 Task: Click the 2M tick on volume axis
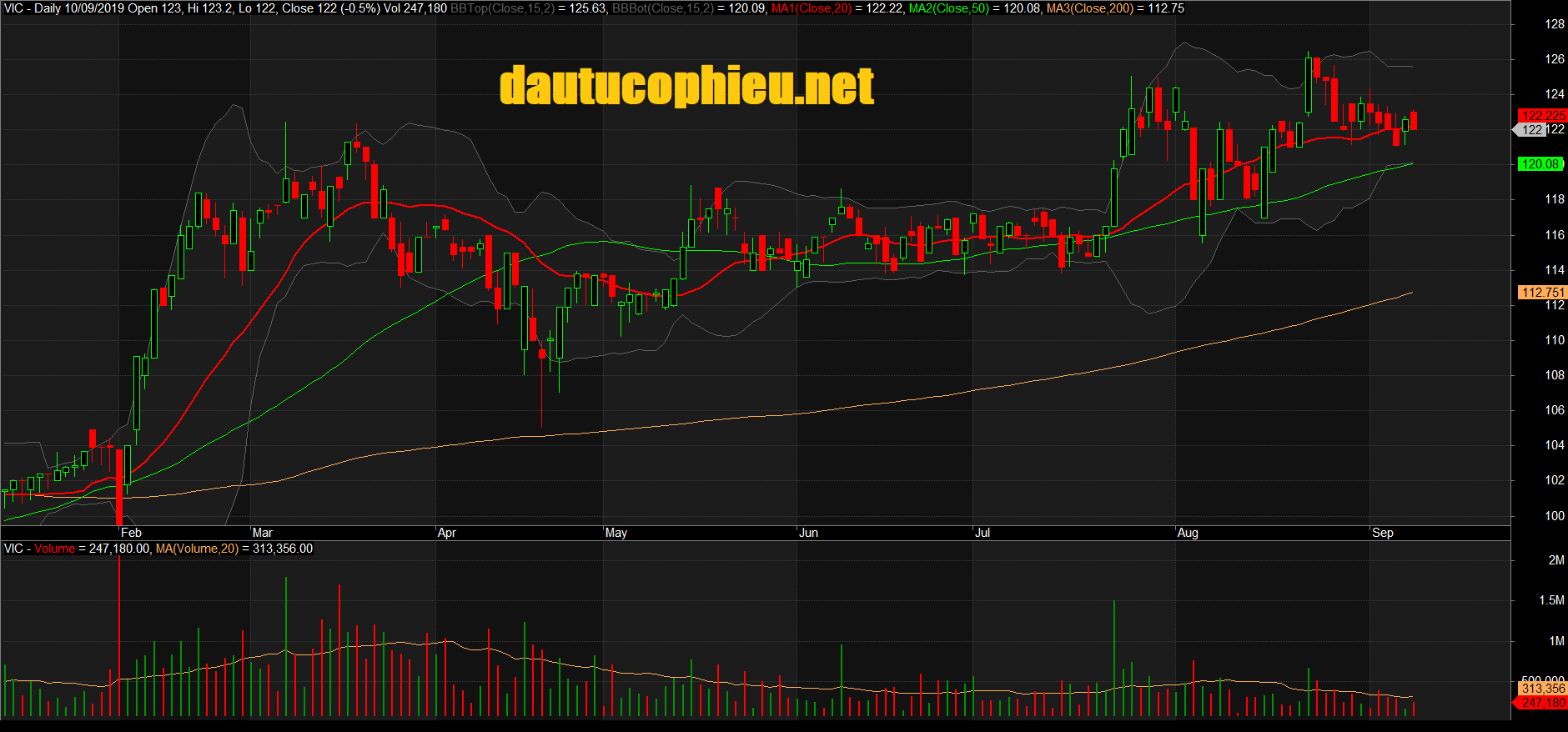[x=1555, y=560]
